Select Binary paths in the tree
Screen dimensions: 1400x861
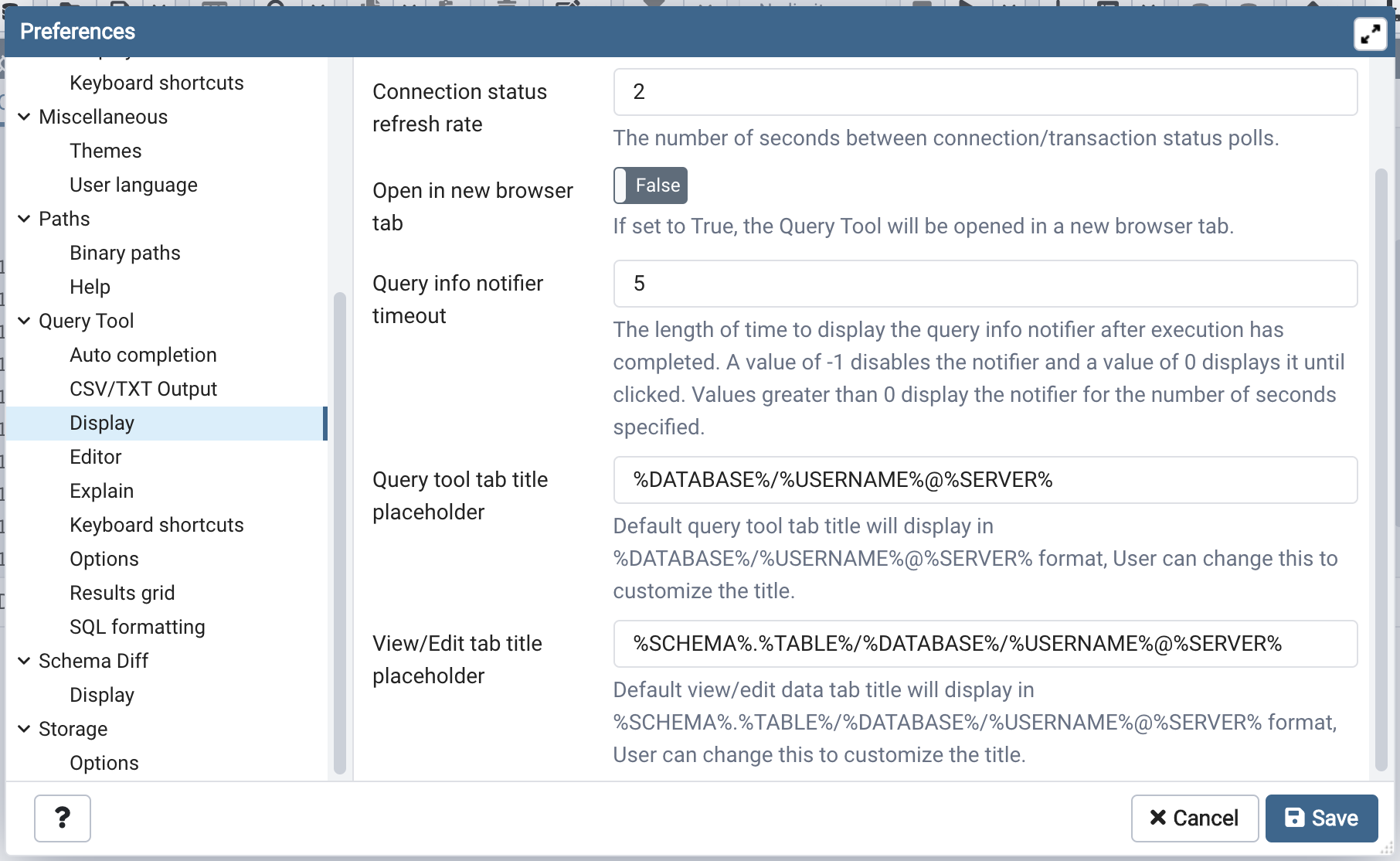[x=125, y=253]
